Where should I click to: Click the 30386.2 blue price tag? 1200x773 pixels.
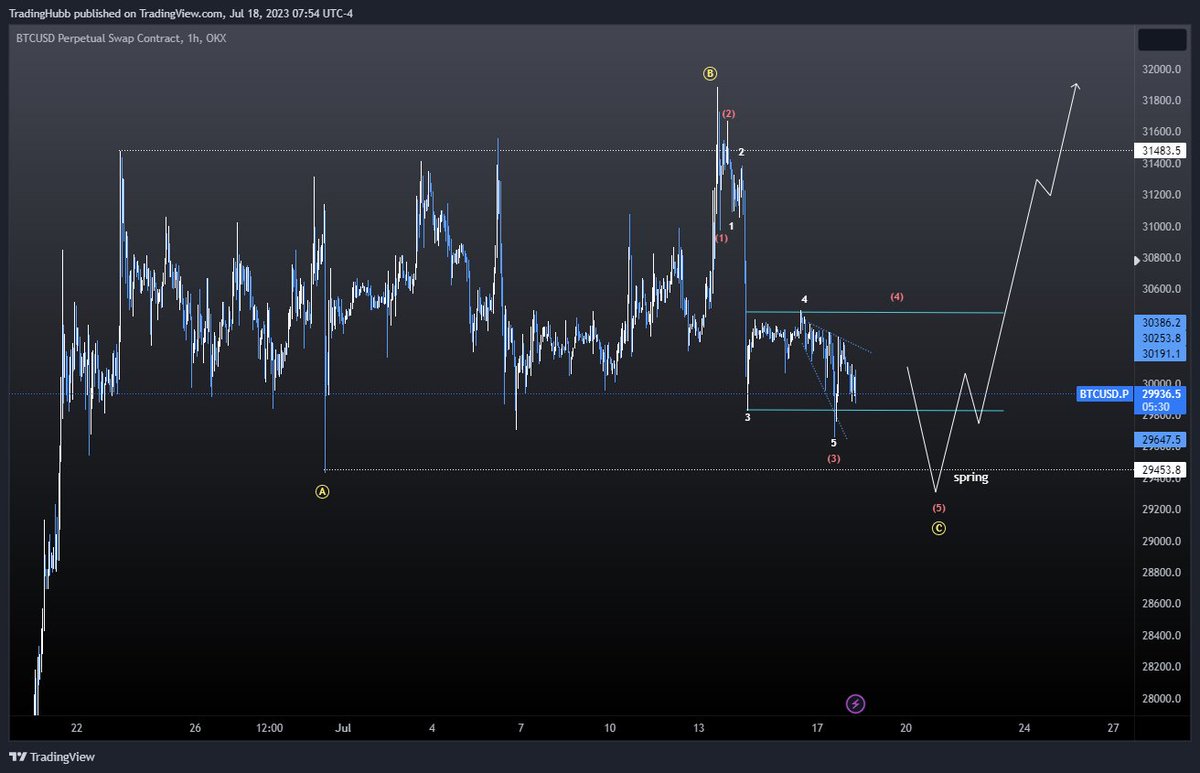tap(1163, 323)
